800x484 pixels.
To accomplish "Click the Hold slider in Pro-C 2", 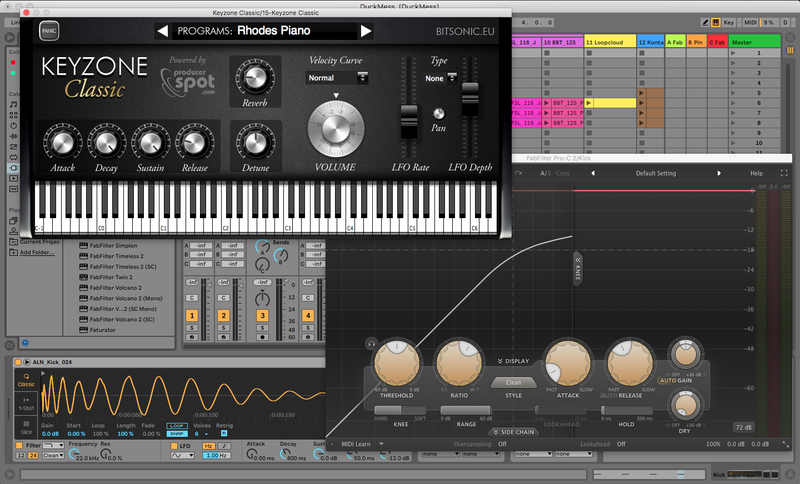I will pos(627,411).
